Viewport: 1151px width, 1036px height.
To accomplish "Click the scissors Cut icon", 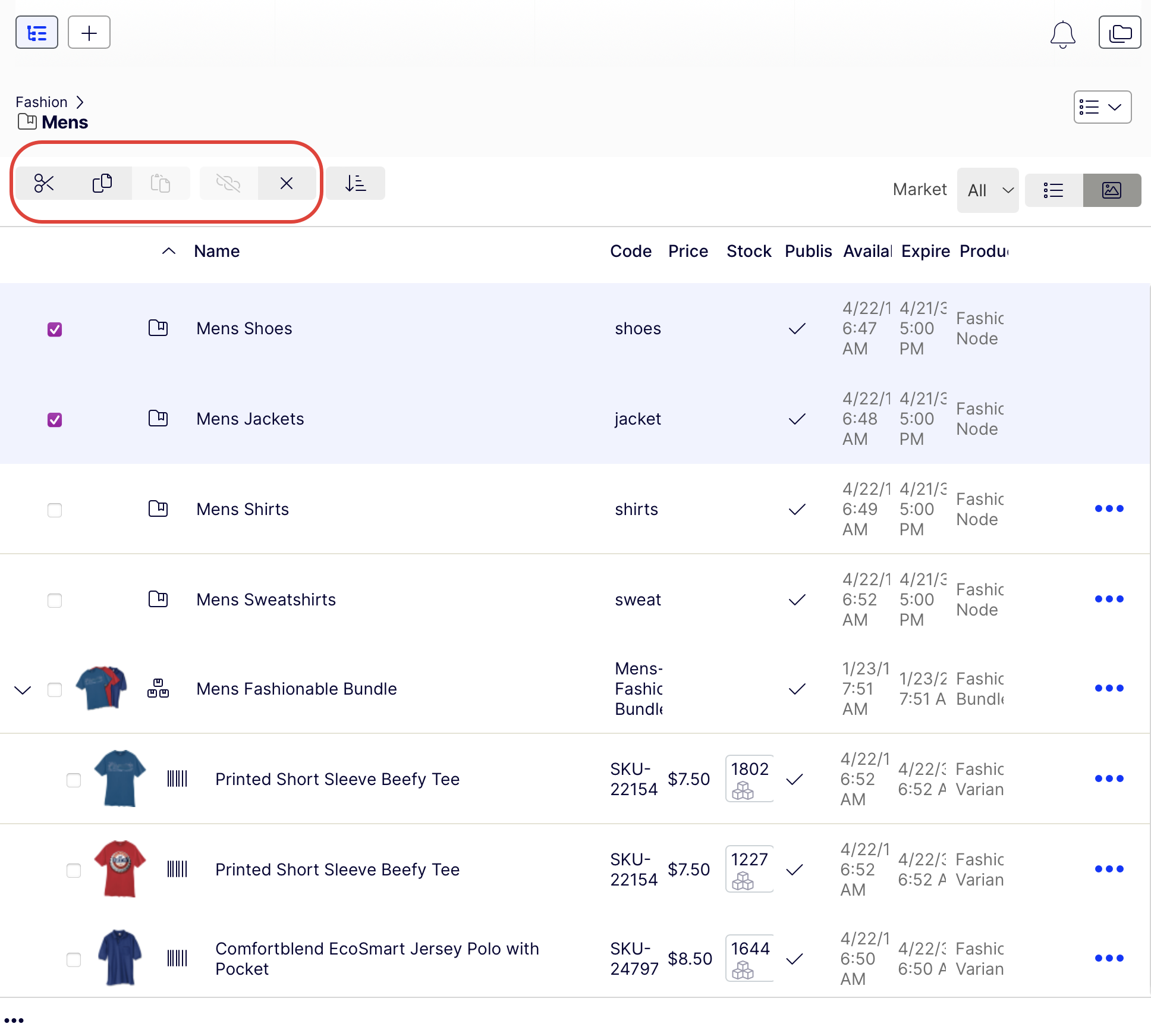I will click(x=44, y=183).
